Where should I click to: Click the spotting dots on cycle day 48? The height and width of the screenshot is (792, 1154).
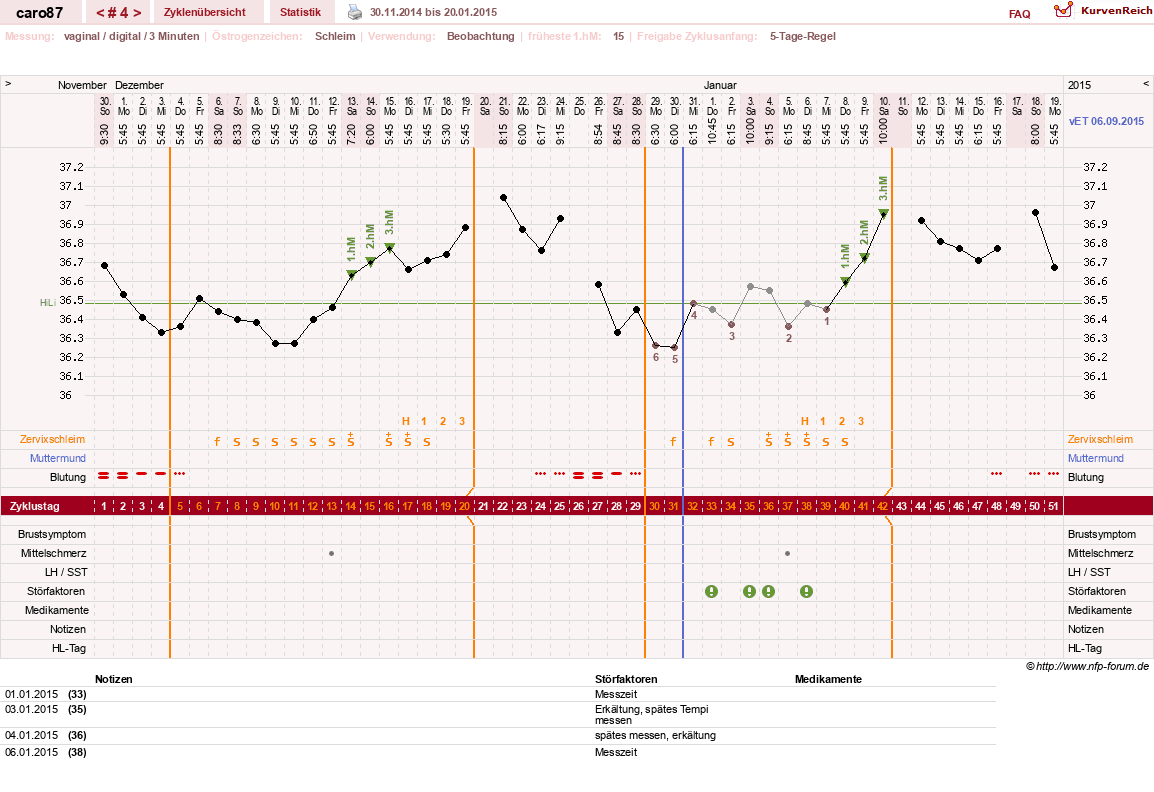[x=997, y=473]
